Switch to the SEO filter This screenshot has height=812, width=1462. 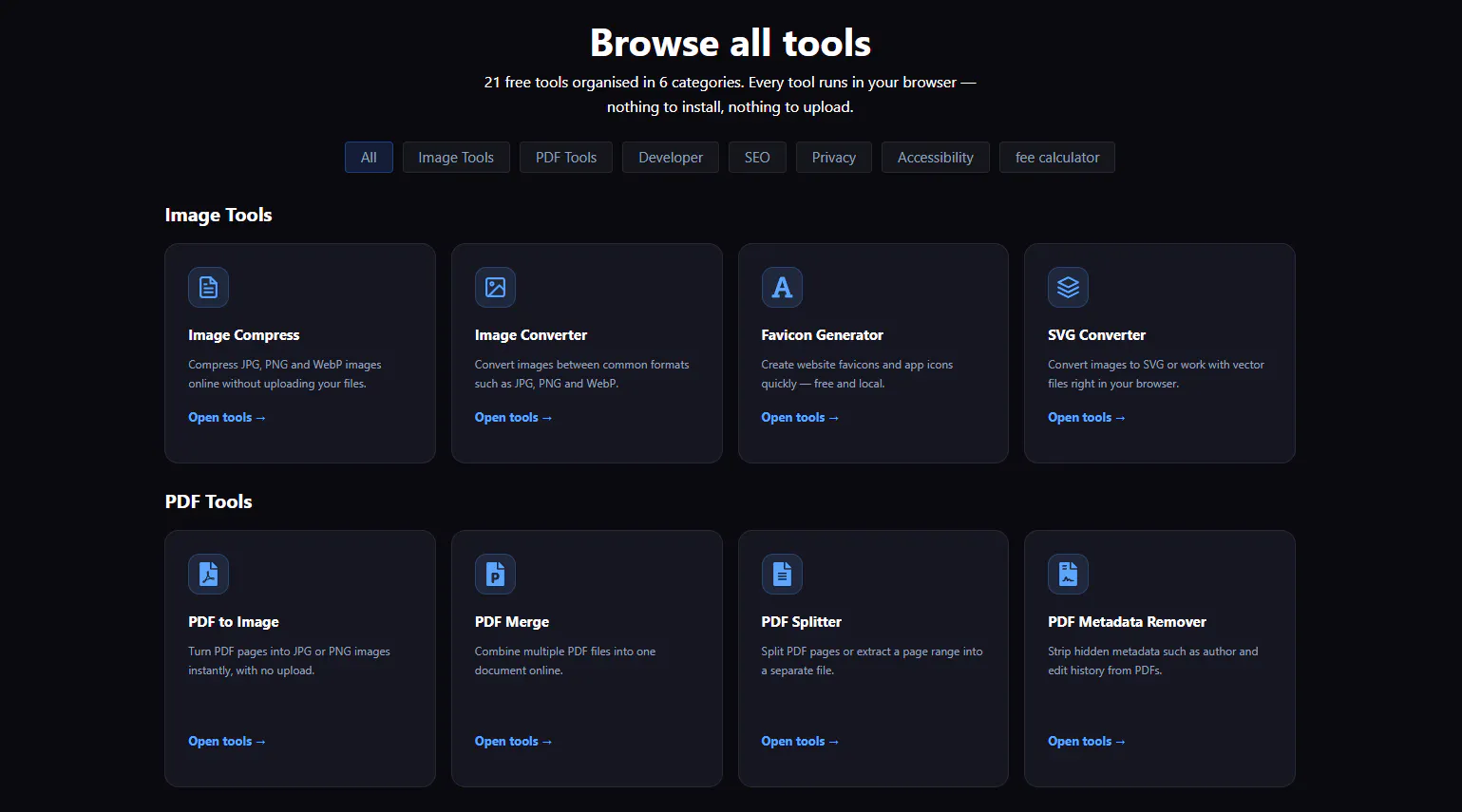[x=757, y=158]
